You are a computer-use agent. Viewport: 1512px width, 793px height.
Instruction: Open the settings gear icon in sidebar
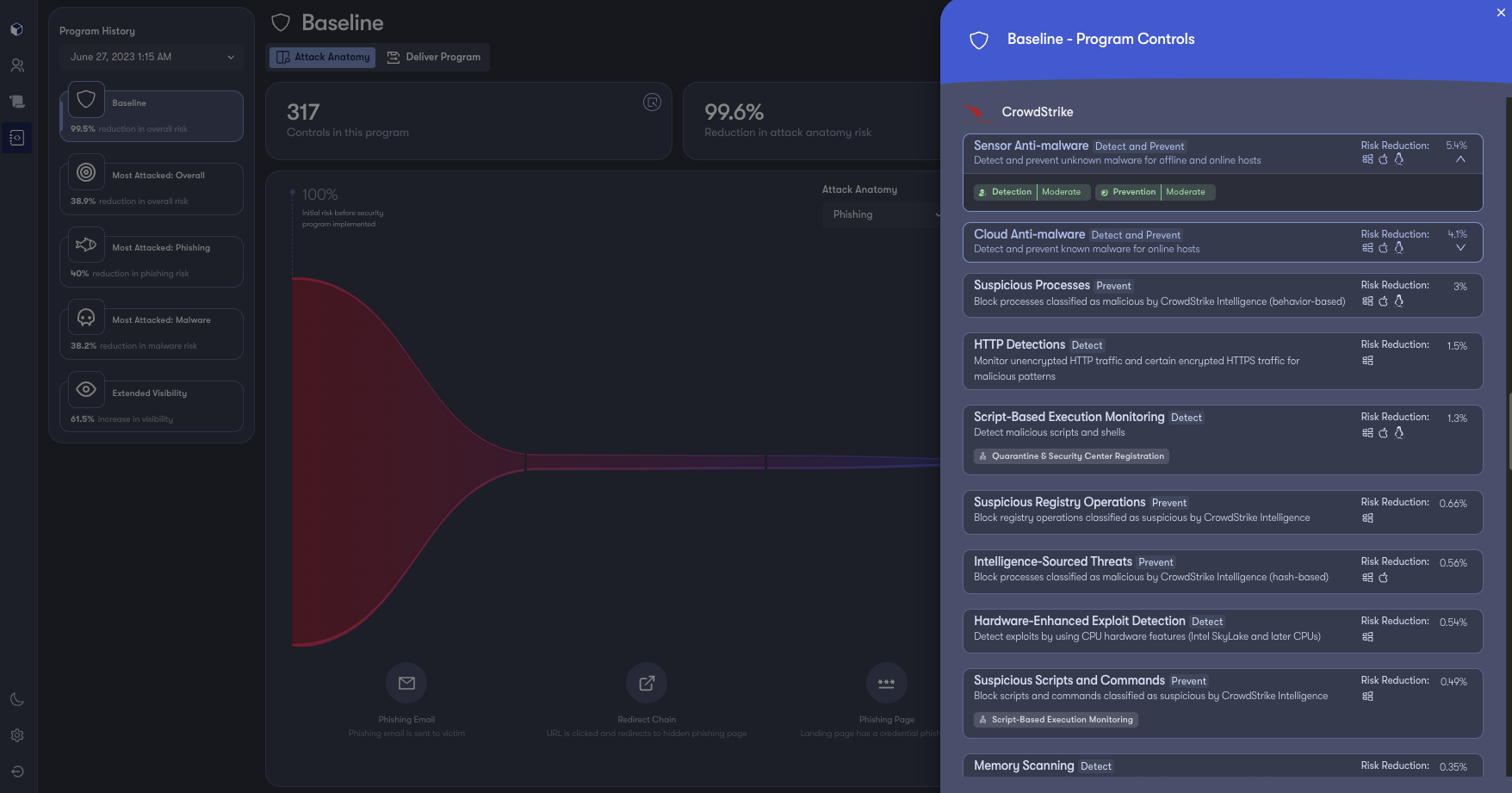16,735
